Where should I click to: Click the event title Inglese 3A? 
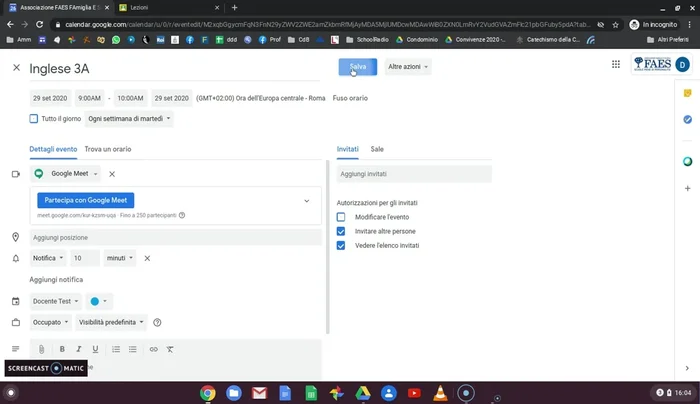tap(175, 69)
